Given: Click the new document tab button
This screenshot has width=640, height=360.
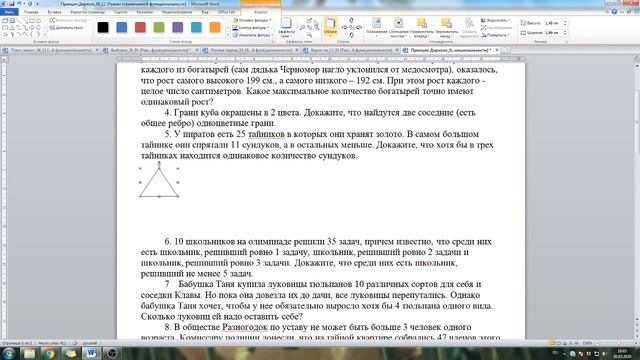Looking at the screenshot, I should [506, 50].
